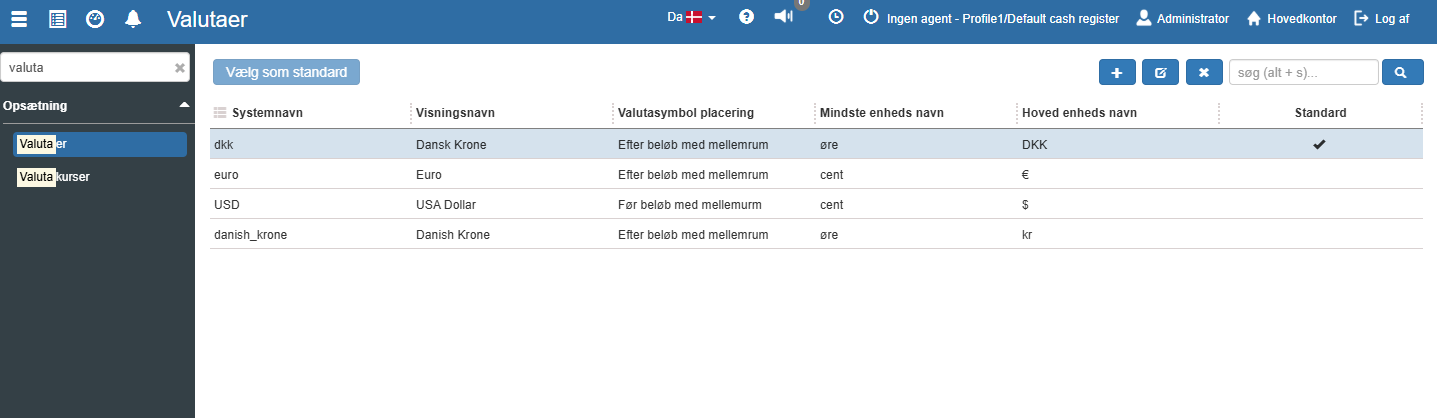
Task: Open the notifications bell
Action: (x=133, y=18)
